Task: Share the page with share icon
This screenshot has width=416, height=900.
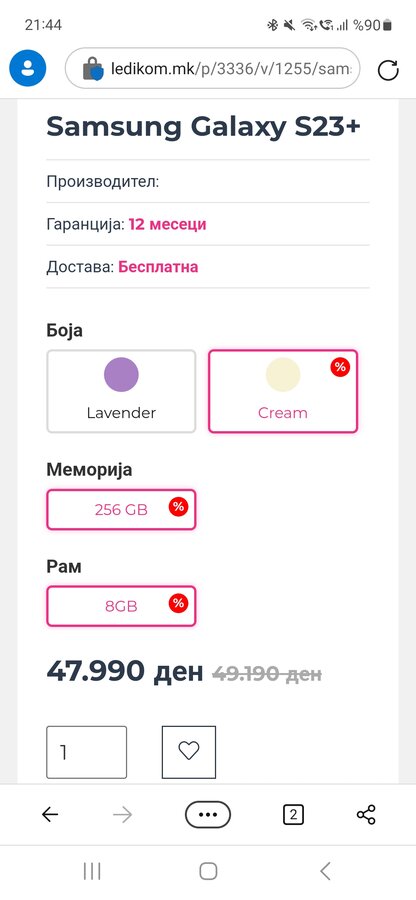Action: click(x=366, y=814)
